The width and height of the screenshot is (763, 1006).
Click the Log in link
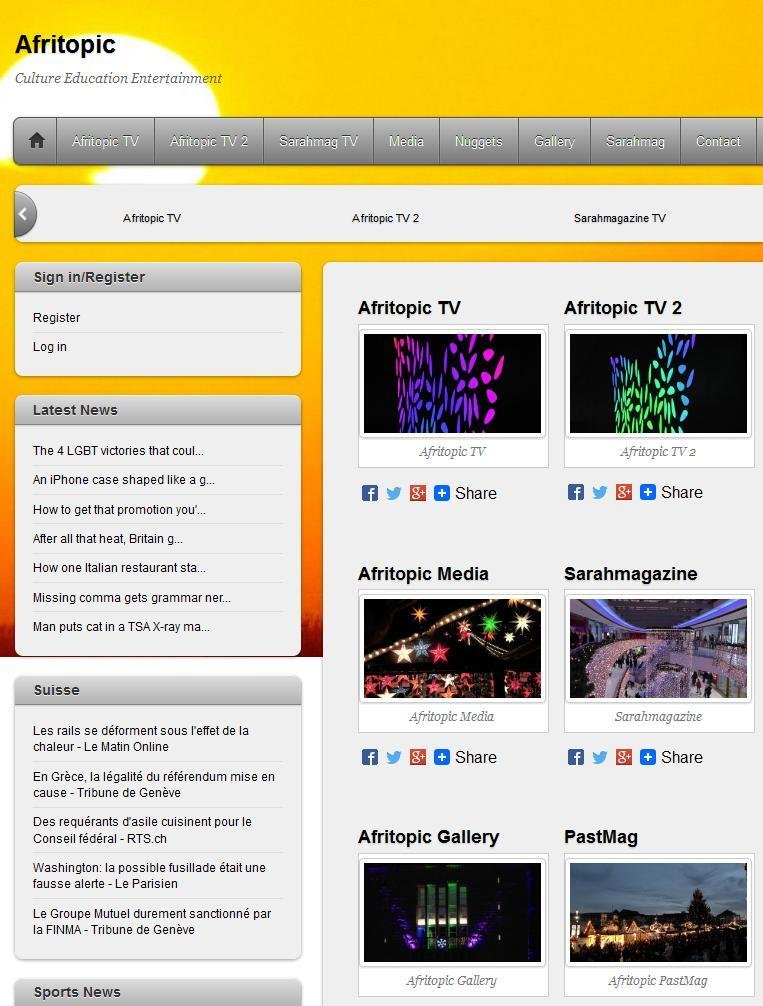(x=50, y=346)
